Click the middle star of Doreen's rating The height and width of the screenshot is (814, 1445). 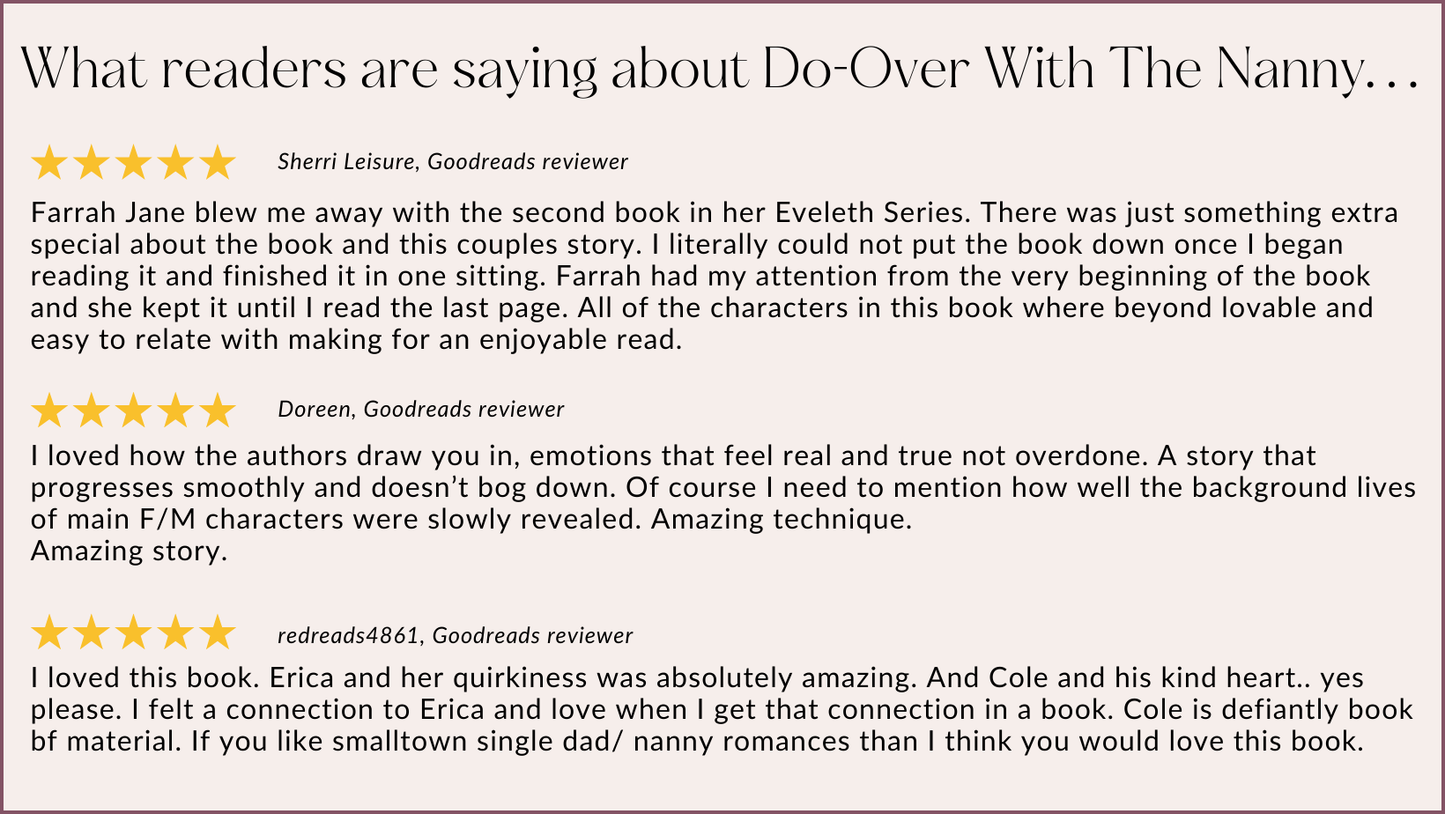coord(133,410)
